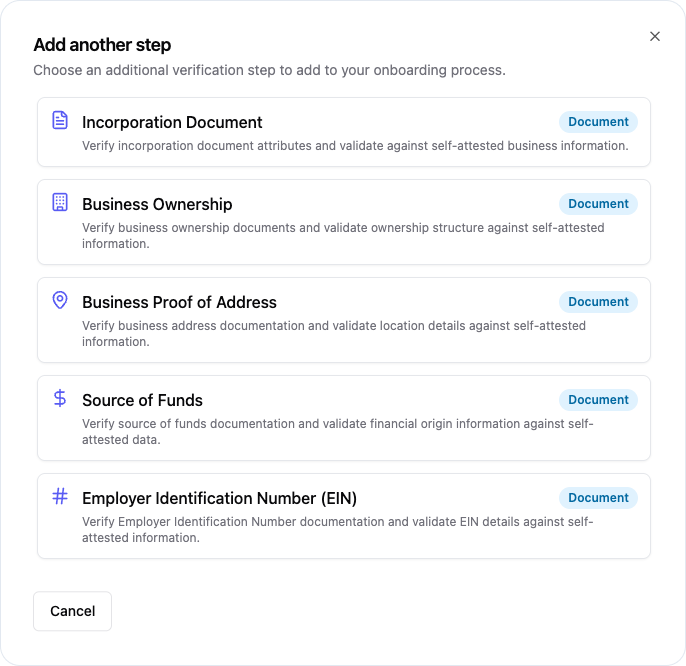
Task: Click the EIN hash symbol icon
Action: tap(60, 496)
